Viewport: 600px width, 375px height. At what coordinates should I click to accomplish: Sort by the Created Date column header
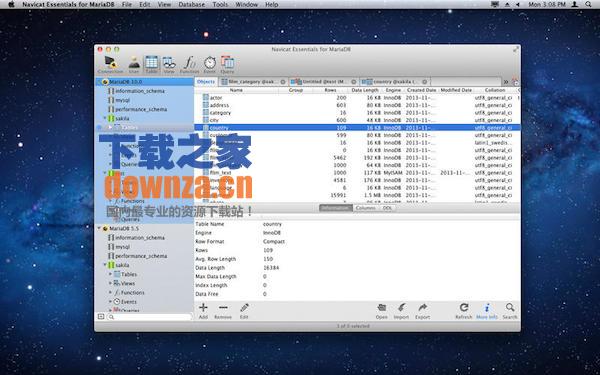[421, 90]
